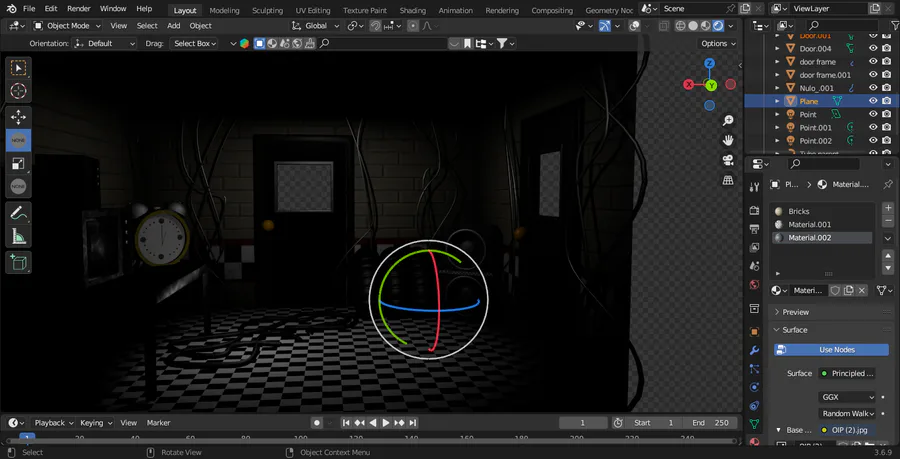
Task: Open the Random Walk subsurface dropdown
Action: (847, 414)
